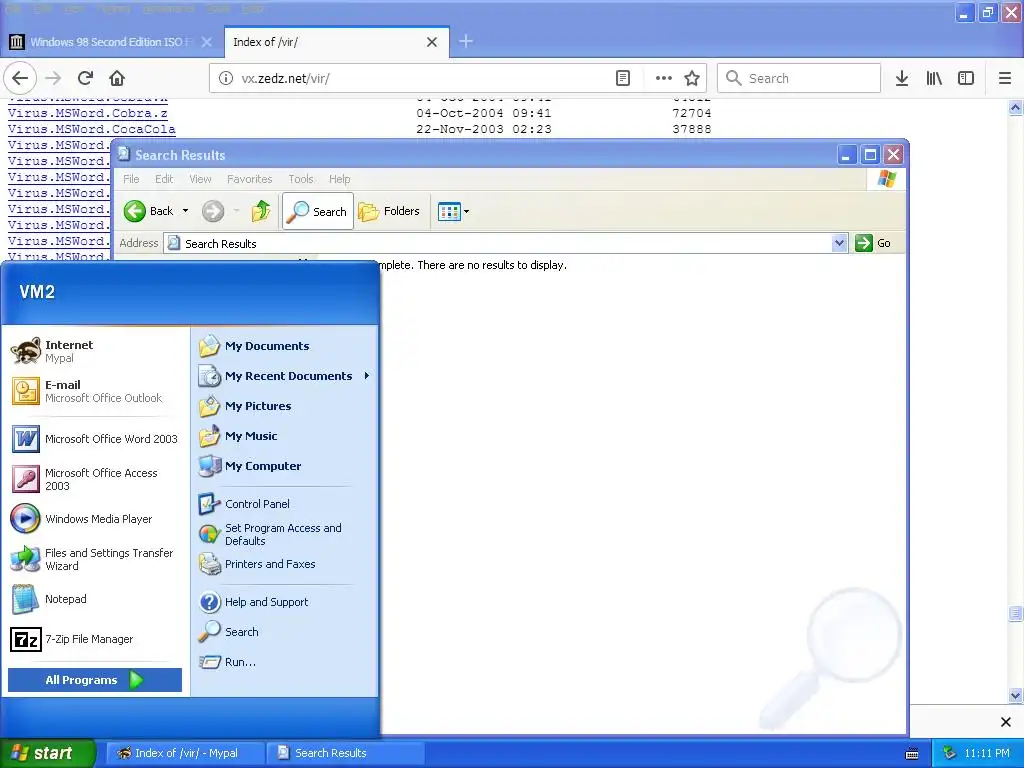Screen dimensions: 1024x768
Task: Open Explorer Address bar dropdown
Action: 840,244
